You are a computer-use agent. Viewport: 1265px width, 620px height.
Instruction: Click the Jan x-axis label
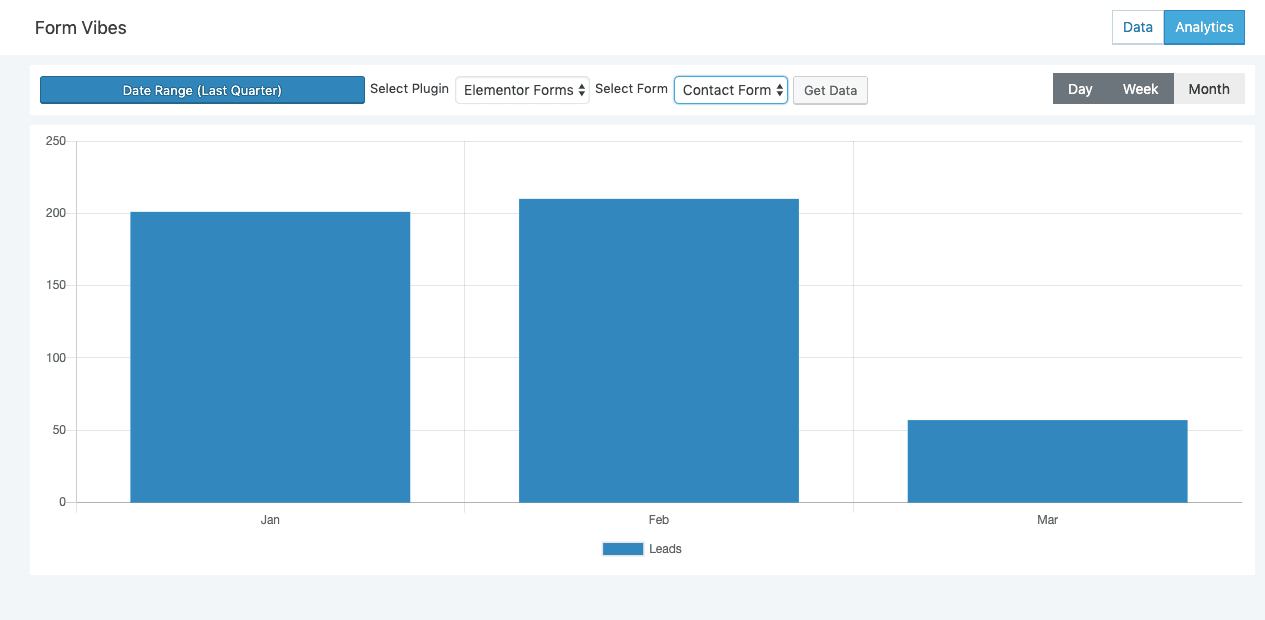(270, 520)
